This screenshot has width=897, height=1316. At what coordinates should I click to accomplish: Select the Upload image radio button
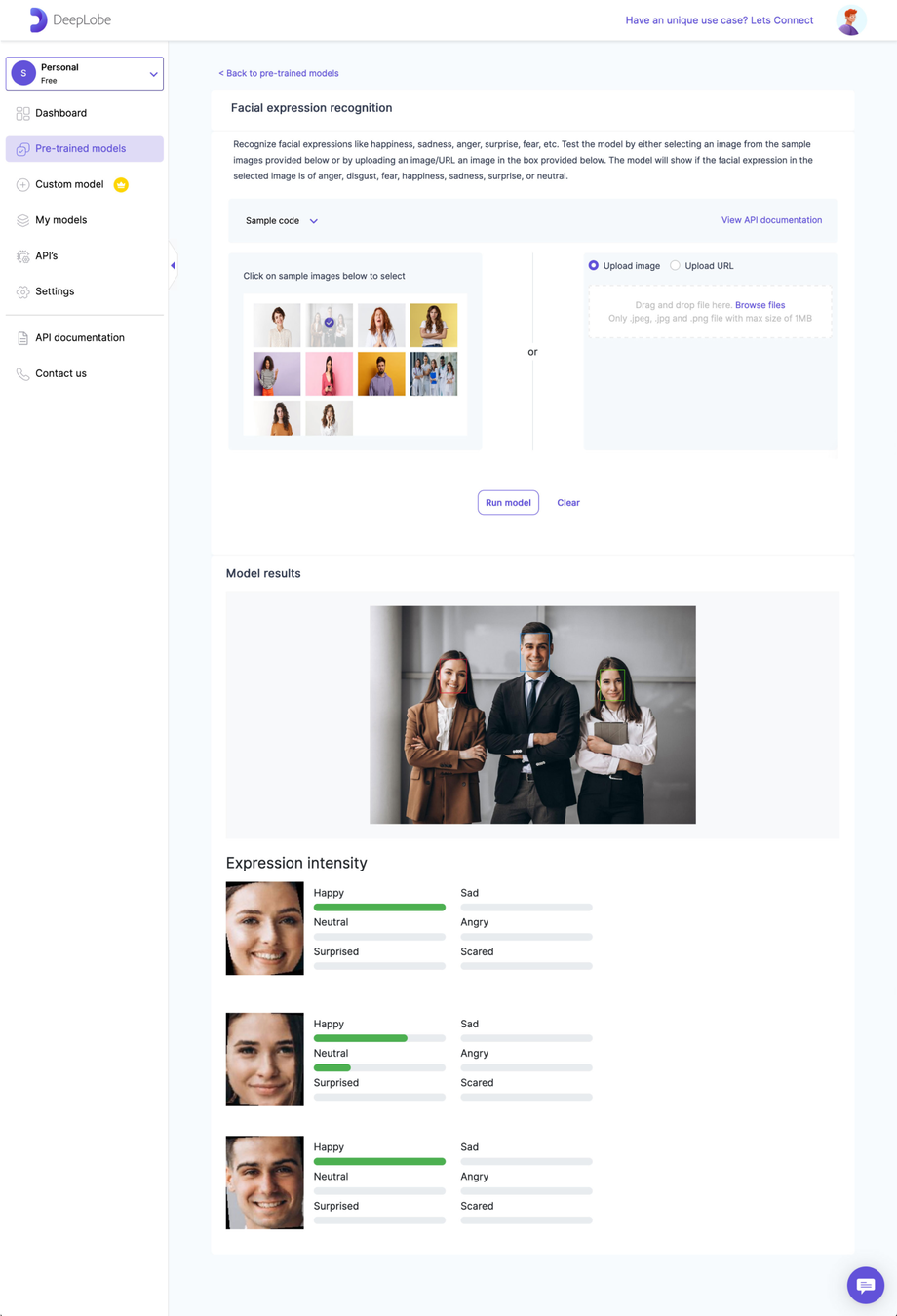click(593, 265)
